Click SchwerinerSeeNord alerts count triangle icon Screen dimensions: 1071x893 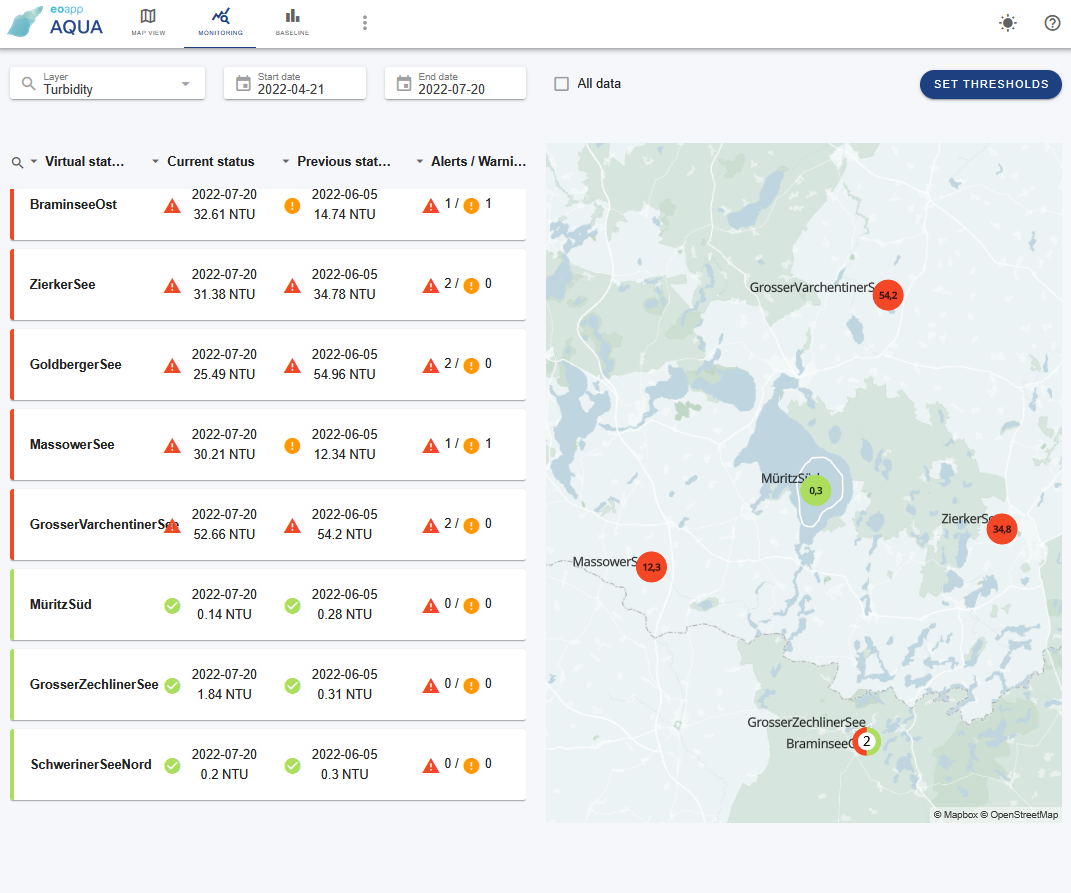[431, 765]
